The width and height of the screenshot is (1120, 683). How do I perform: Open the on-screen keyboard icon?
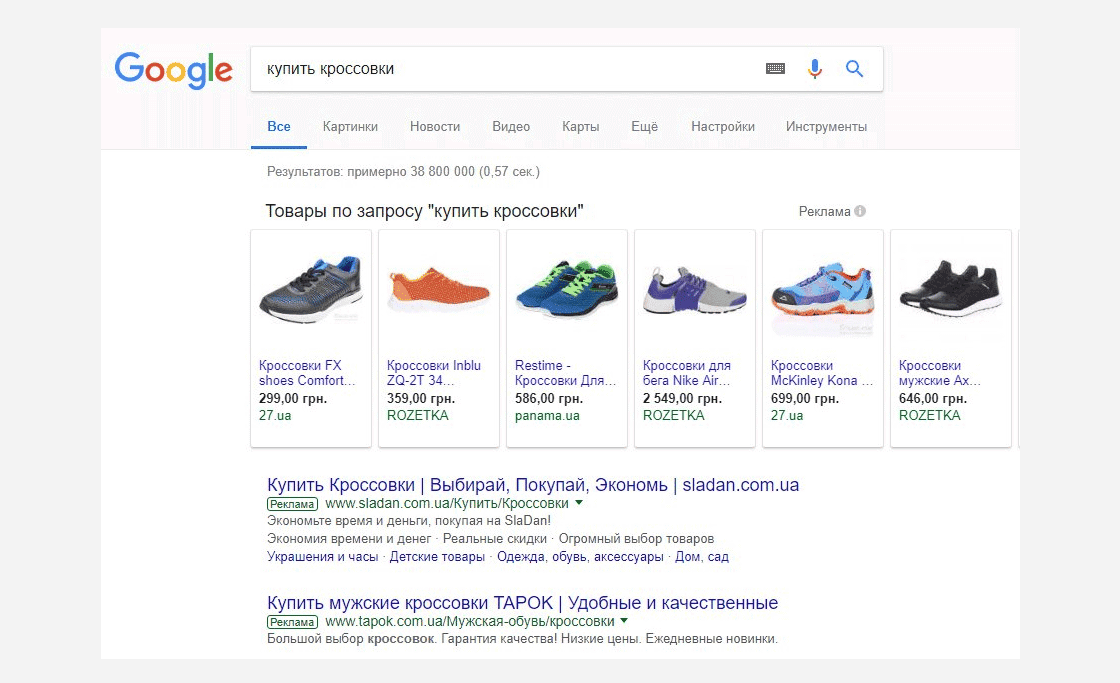click(x=775, y=69)
